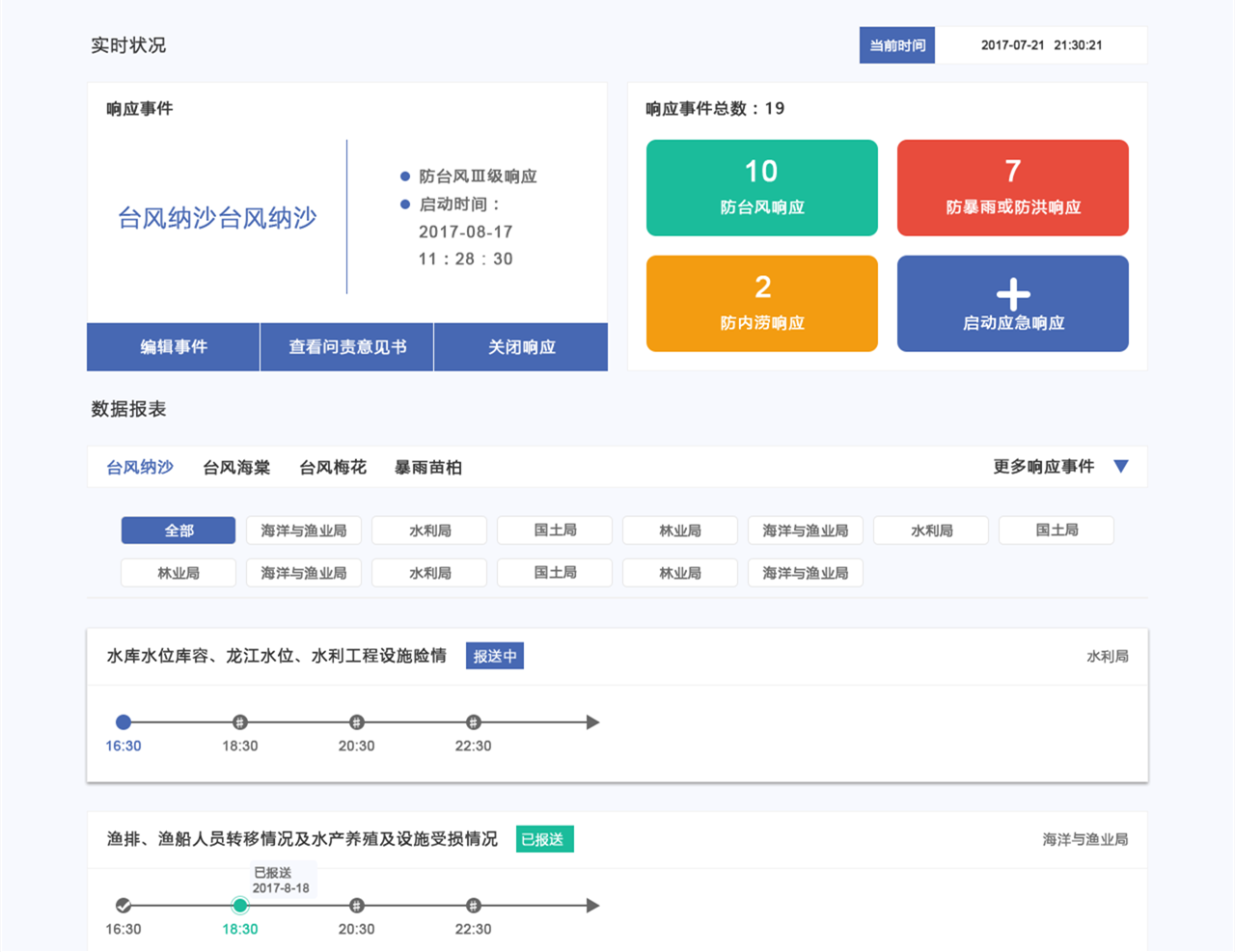Open the 更多响应事件 dropdown label
This screenshot has width=1235, height=952.
pos(1044,467)
